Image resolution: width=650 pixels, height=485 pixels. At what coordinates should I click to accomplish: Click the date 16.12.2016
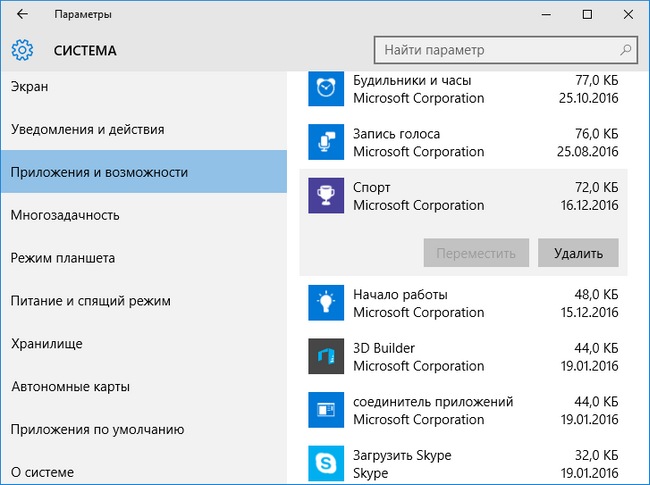pos(589,205)
